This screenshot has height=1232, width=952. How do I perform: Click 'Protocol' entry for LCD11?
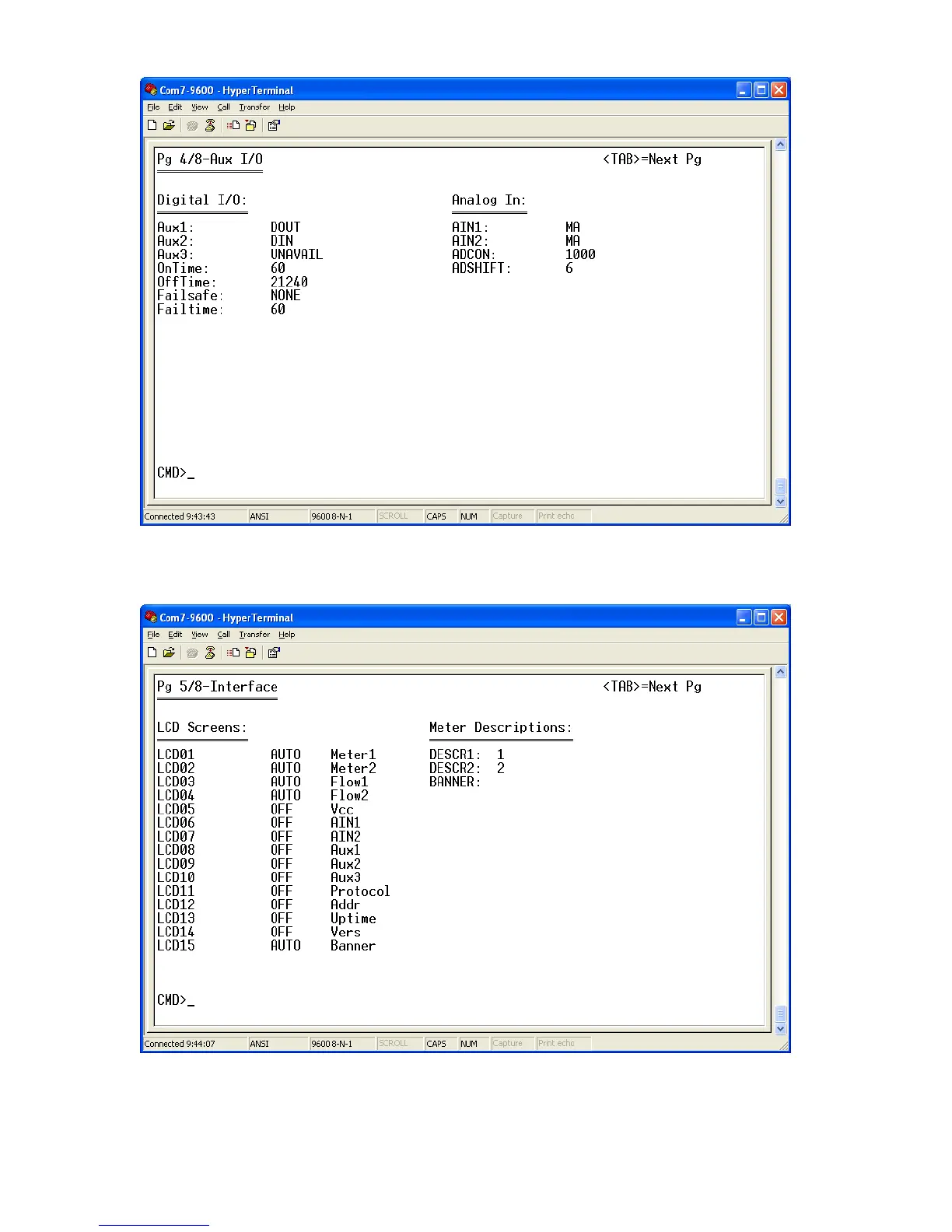[360, 891]
